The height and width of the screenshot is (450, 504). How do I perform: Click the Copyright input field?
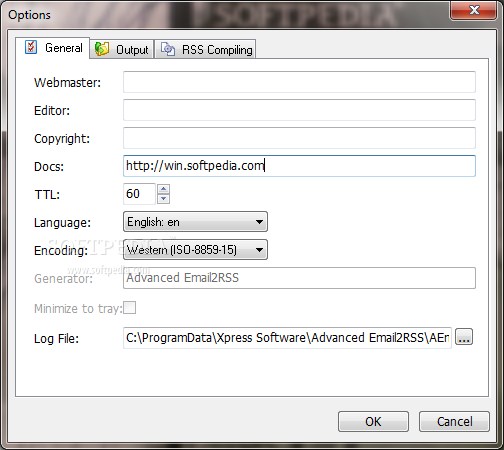(x=299, y=138)
